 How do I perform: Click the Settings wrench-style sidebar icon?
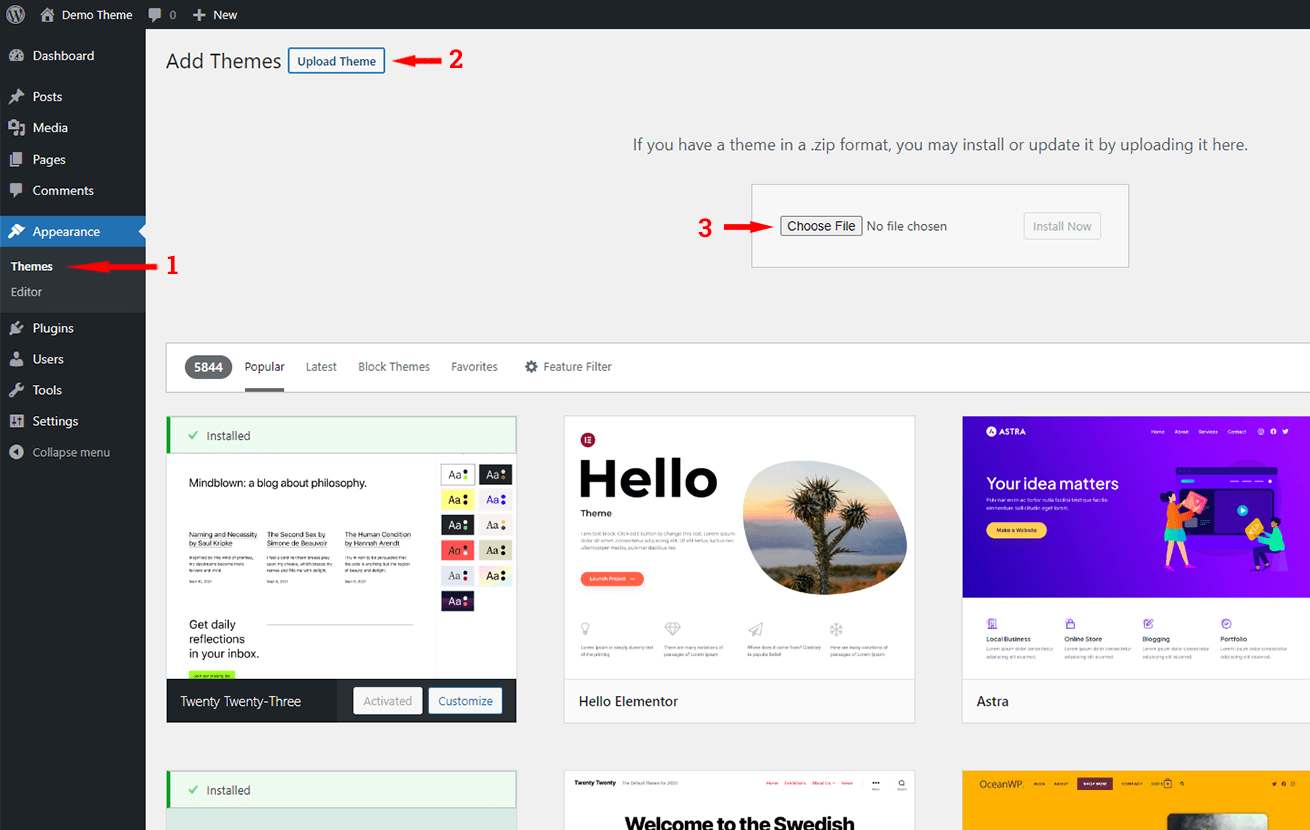(x=17, y=420)
